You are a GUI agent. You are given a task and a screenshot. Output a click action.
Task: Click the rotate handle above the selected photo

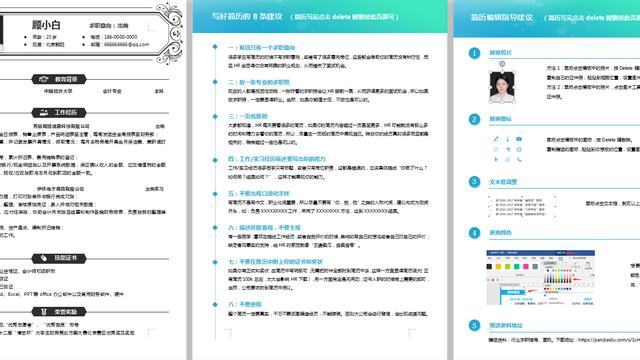tap(502, 64)
